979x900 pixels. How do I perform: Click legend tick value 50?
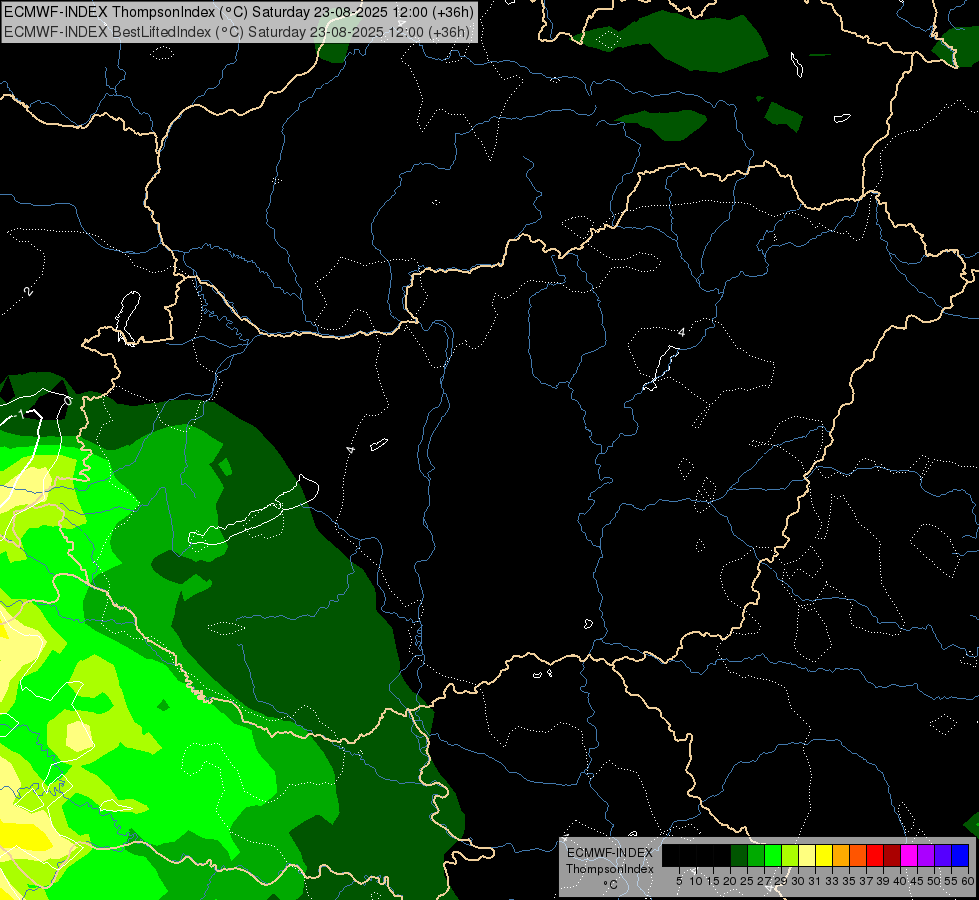point(935,881)
